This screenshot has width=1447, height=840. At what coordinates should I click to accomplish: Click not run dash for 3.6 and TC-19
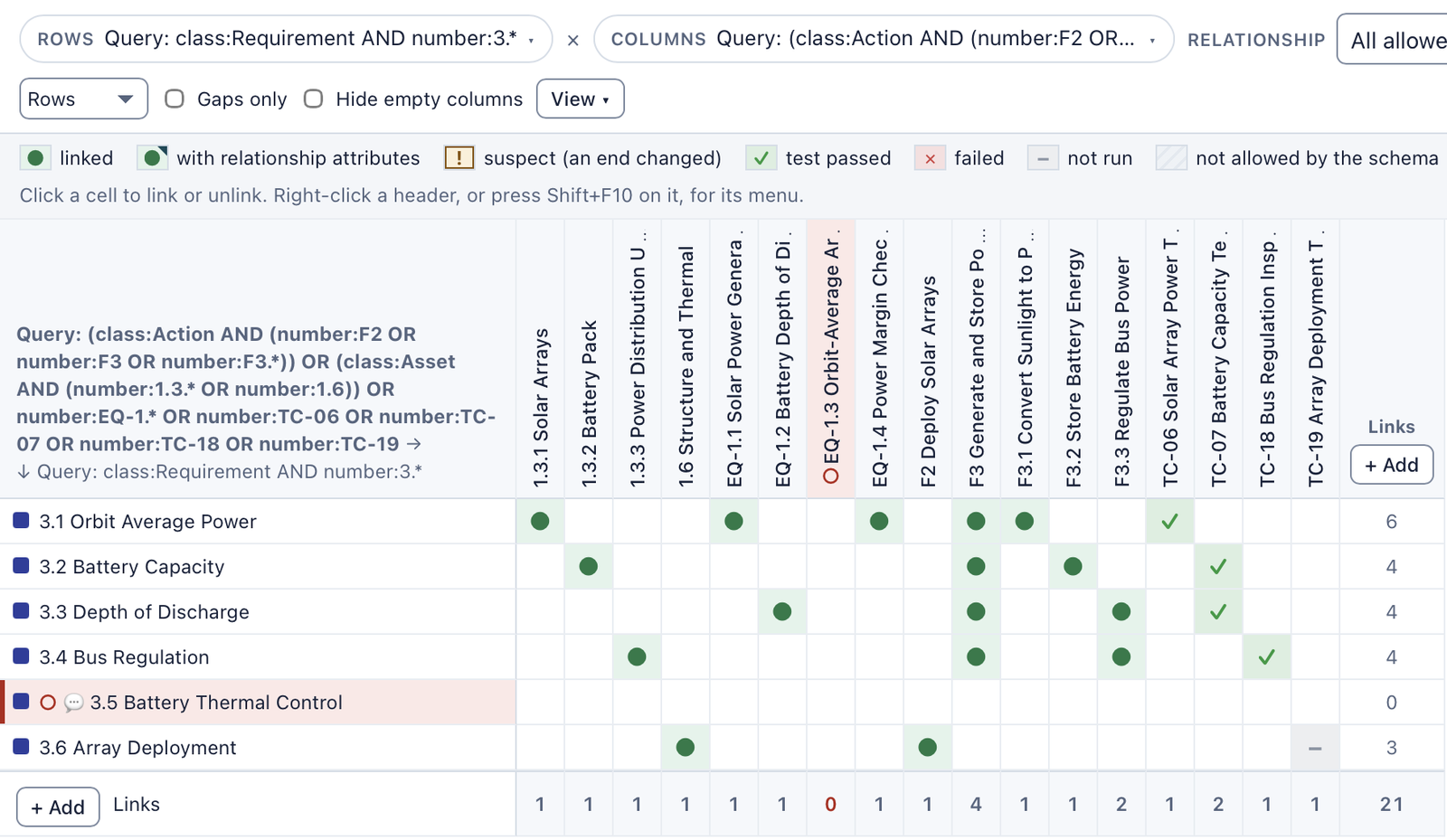pyautogui.click(x=1315, y=748)
